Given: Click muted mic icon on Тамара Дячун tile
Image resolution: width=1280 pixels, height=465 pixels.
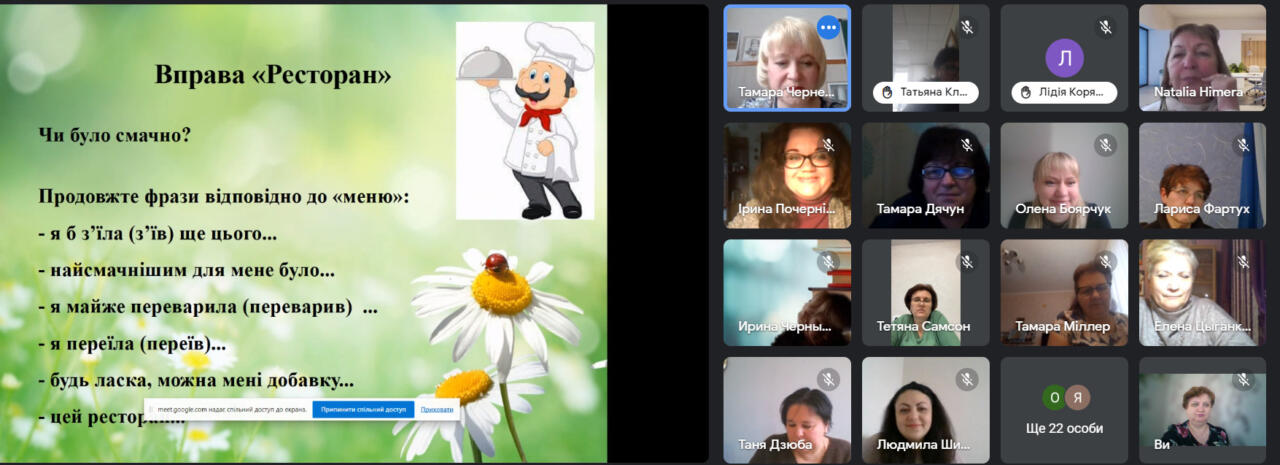Looking at the screenshot, I should point(967,145).
